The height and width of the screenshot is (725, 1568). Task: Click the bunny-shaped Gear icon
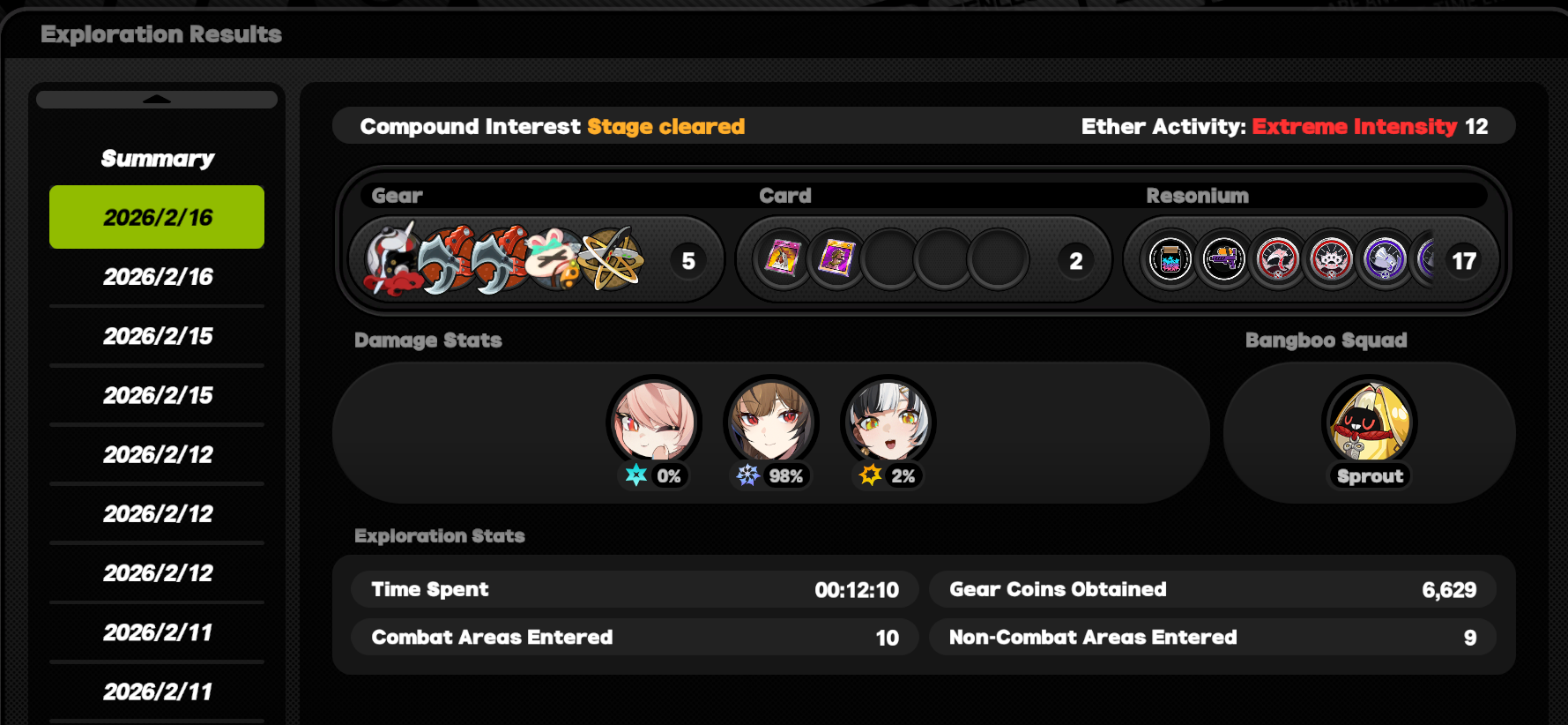click(555, 259)
